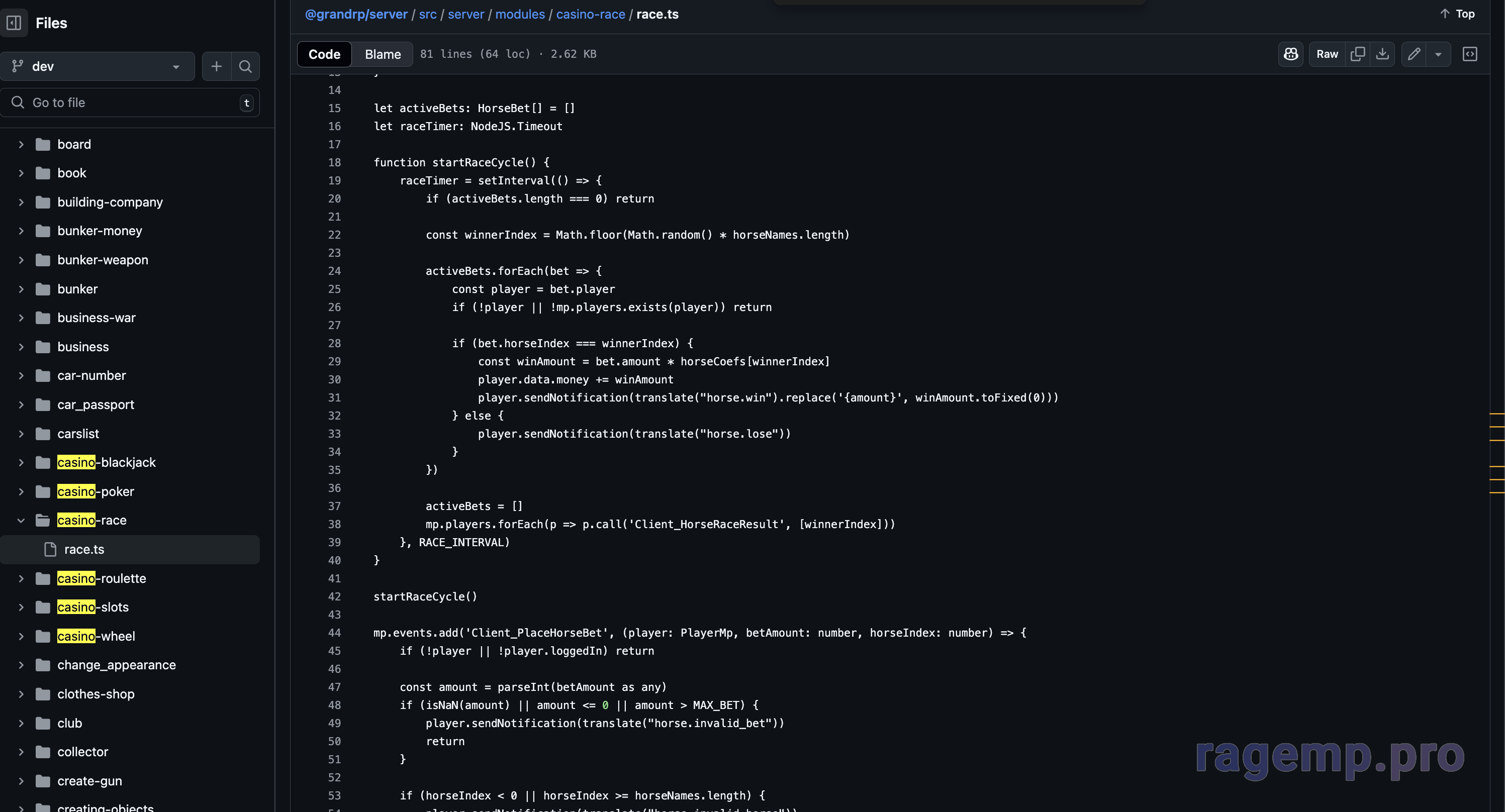Click the book folder icon
The image size is (1505, 812).
click(x=43, y=173)
